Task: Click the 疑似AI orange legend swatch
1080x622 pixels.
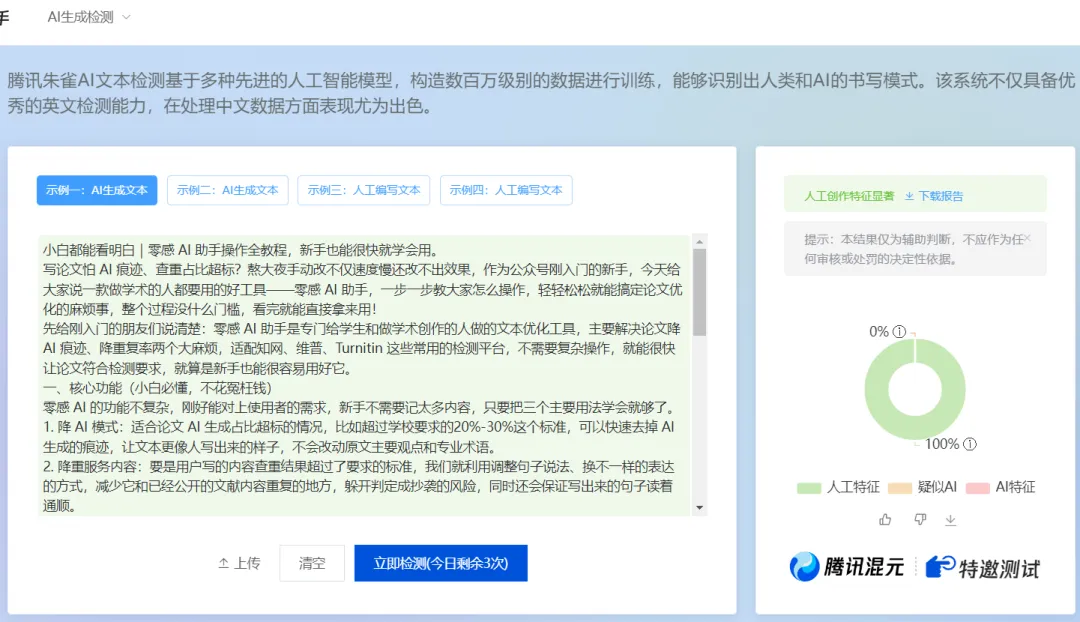Action: (900, 488)
